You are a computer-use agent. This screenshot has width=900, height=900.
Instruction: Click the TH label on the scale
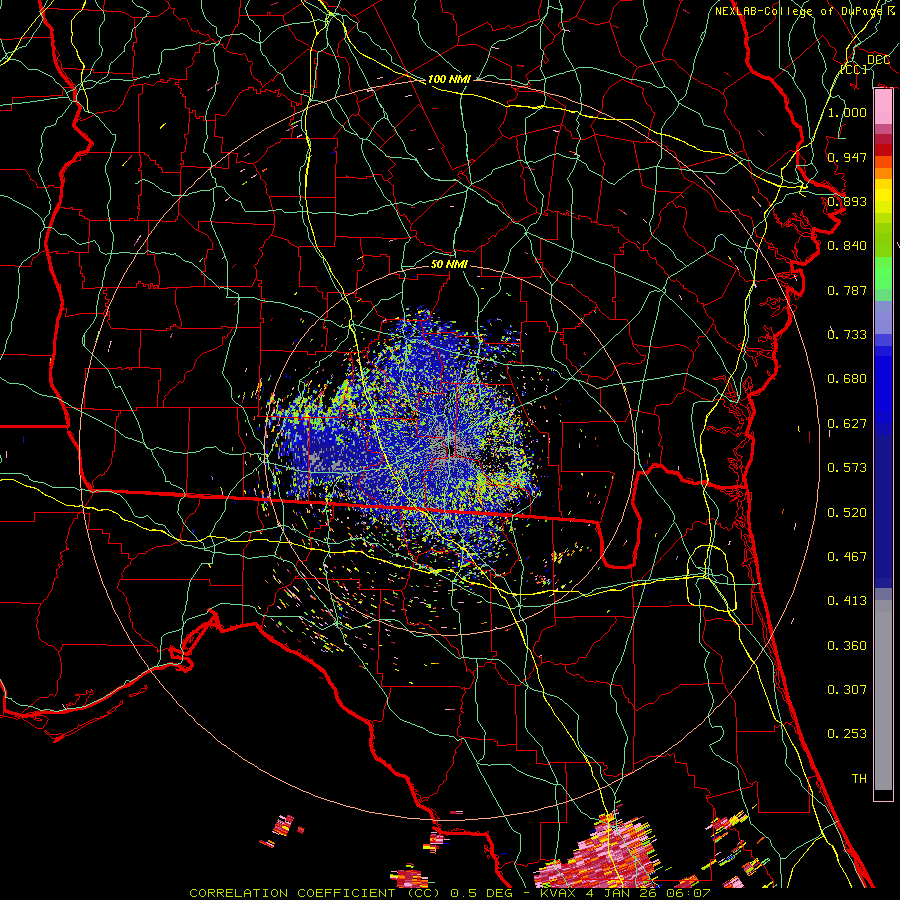click(859, 779)
